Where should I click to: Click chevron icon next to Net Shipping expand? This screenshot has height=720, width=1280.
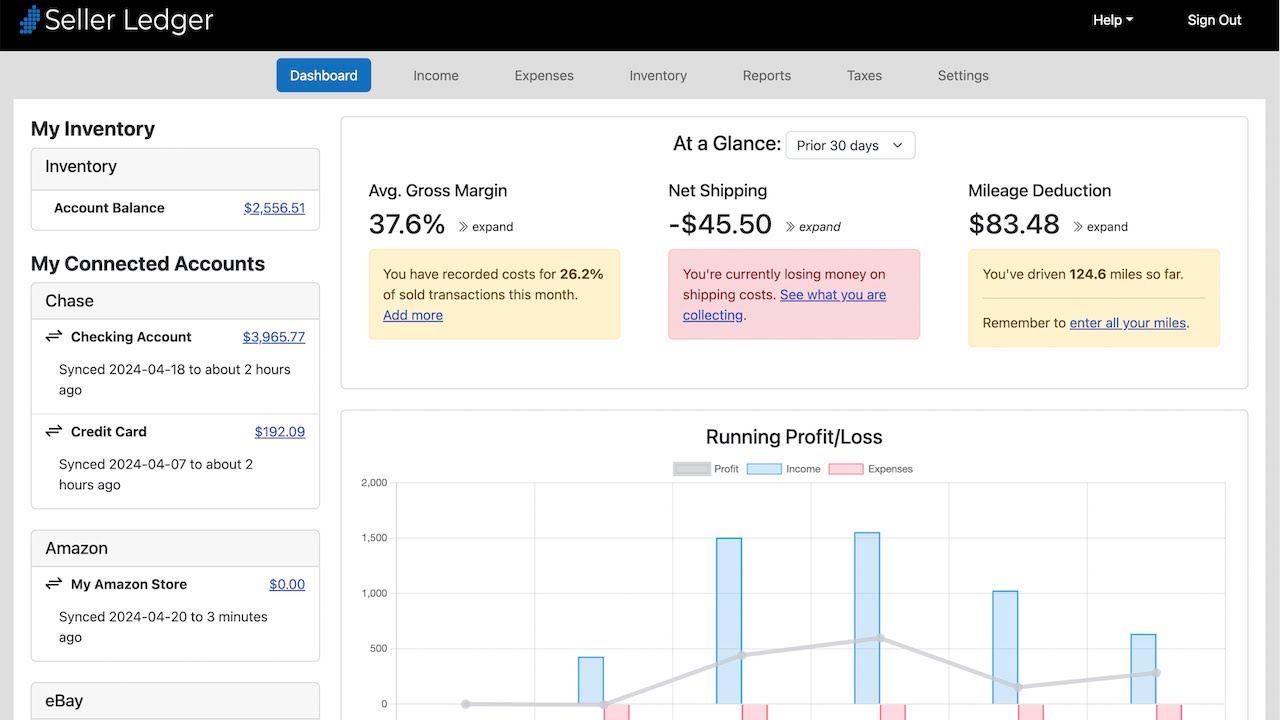pyautogui.click(x=791, y=227)
